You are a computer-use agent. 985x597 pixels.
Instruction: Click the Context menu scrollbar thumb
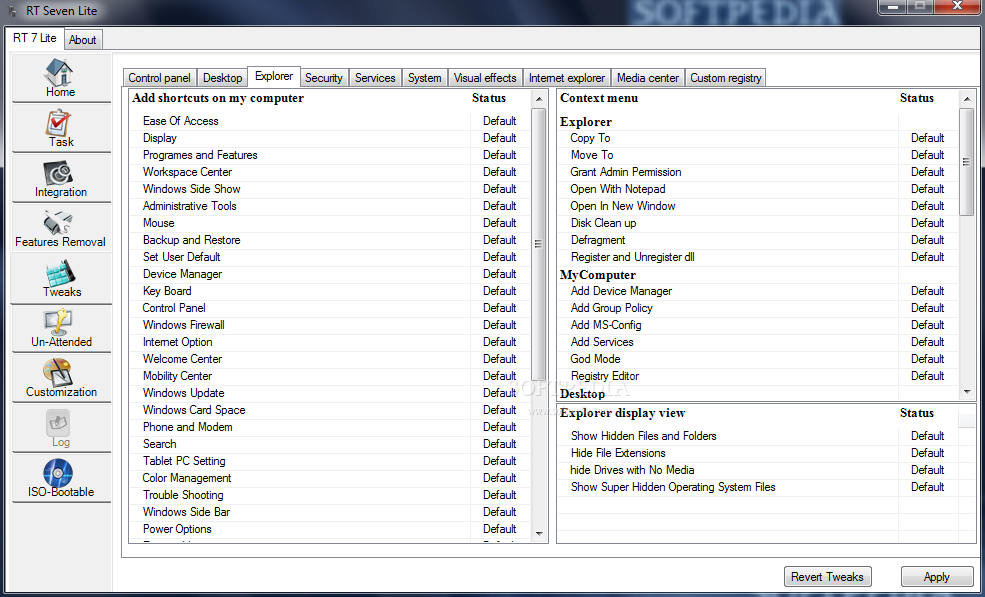click(x=967, y=162)
